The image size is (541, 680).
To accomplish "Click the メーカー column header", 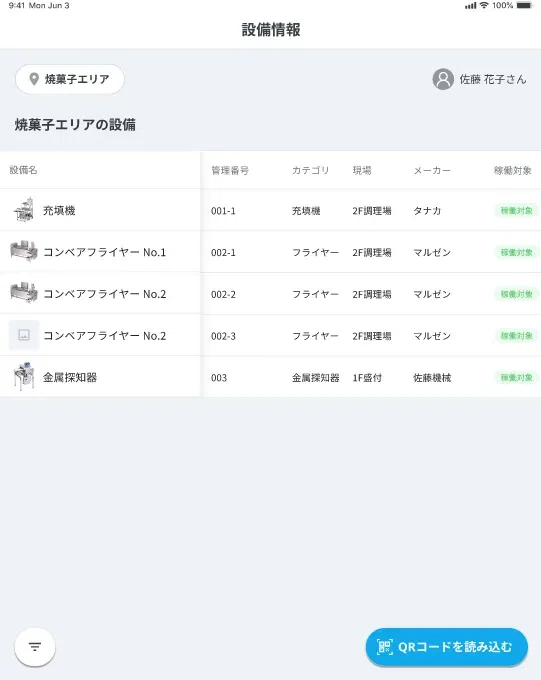I will [432, 170].
